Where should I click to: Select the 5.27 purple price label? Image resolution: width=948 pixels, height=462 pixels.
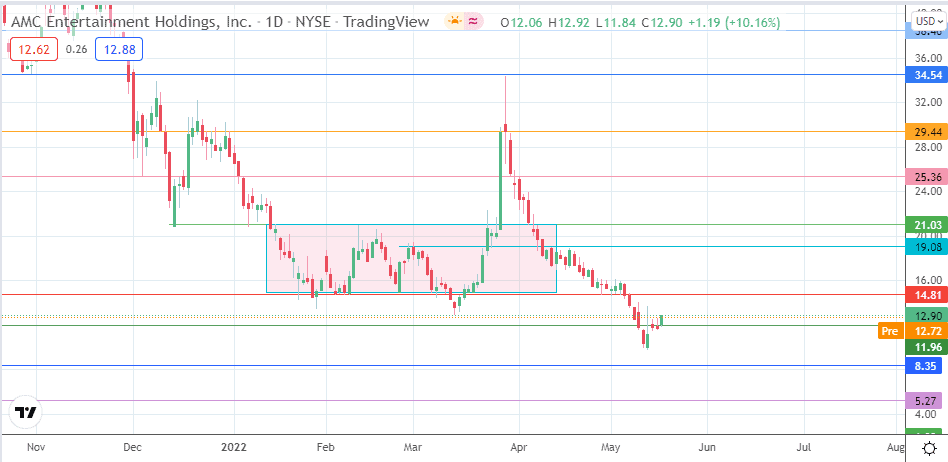click(924, 400)
